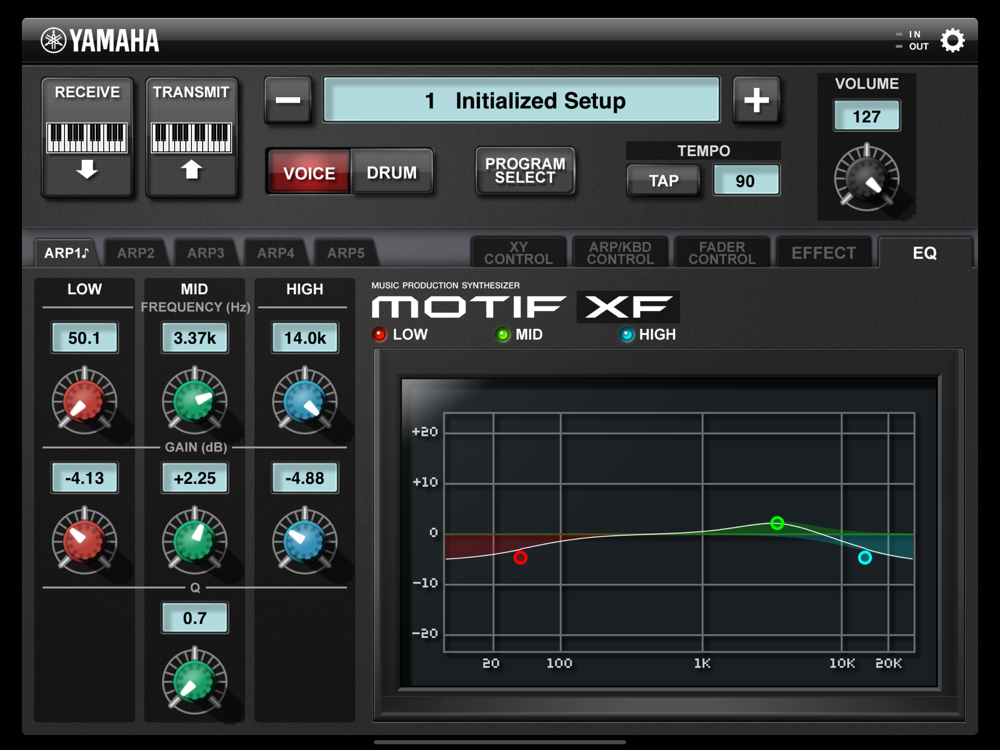Image resolution: width=1000 pixels, height=750 pixels.
Task: Click the High gain value -4.88
Action: [305, 478]
